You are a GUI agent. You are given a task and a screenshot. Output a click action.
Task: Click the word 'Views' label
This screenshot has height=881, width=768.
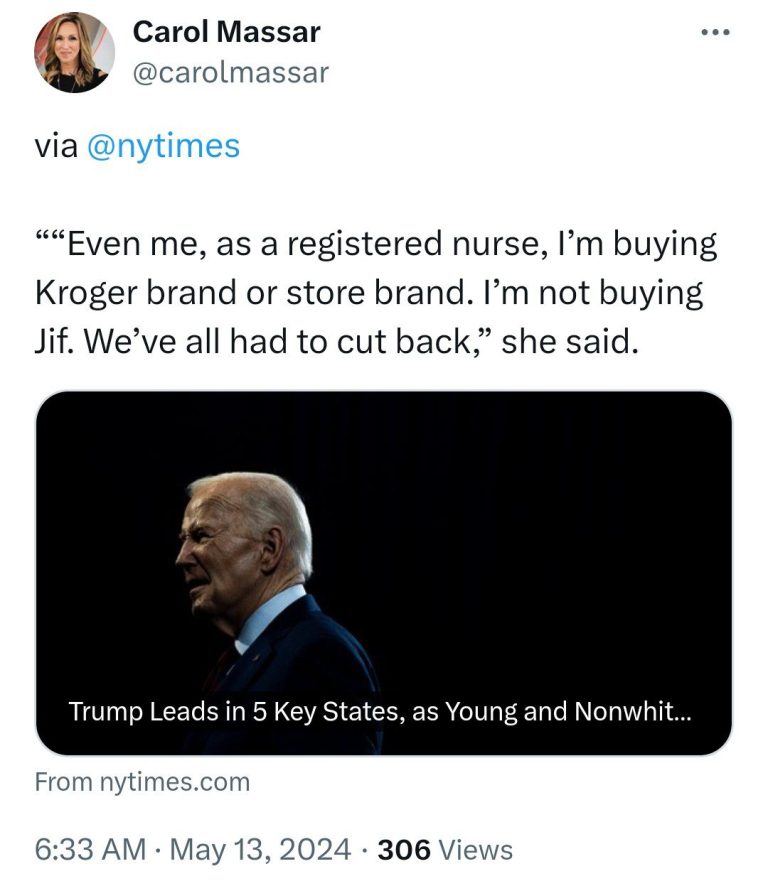click(475, 850)
